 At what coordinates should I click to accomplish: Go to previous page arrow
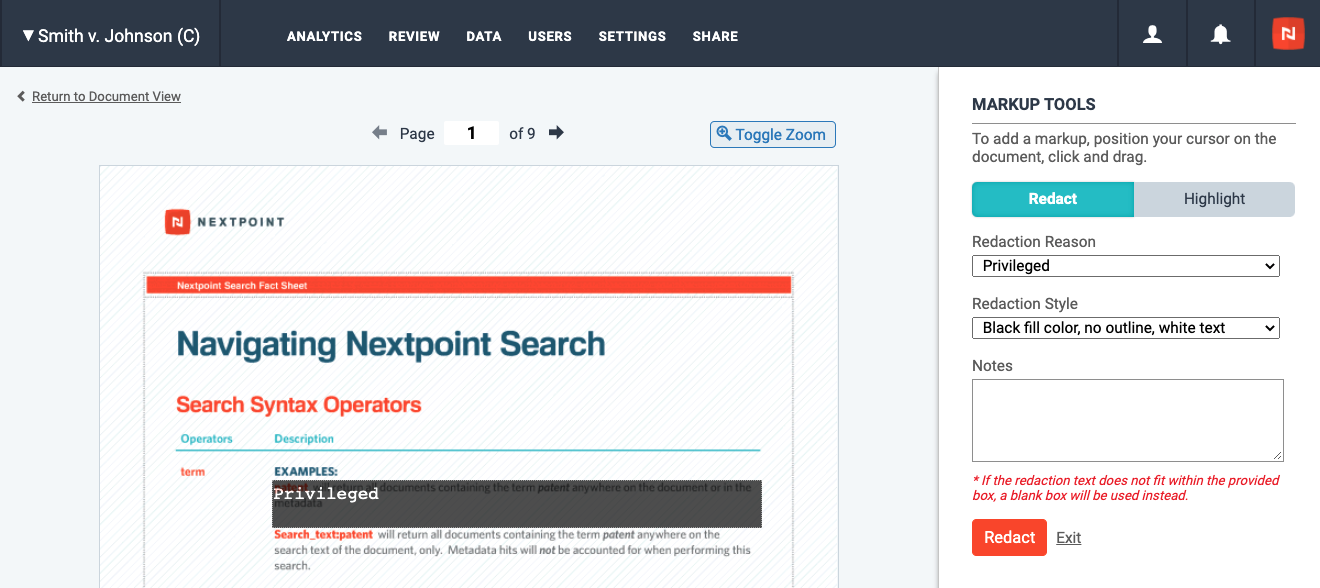(379, 132)
